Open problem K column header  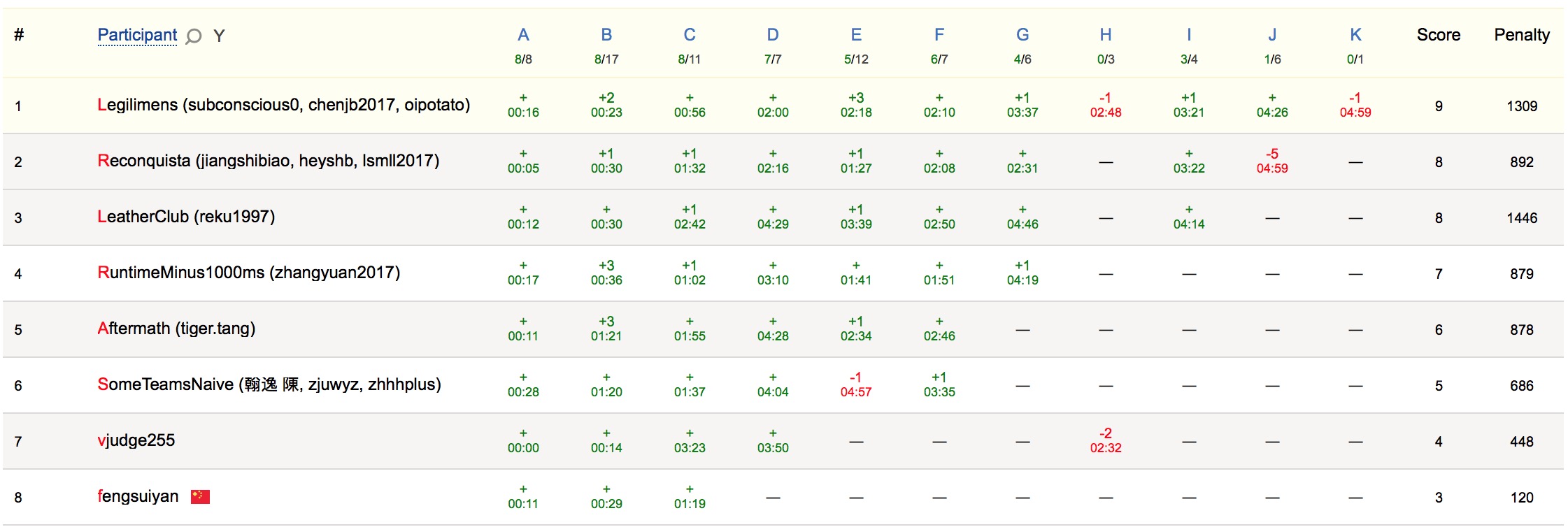pyautogui.click(x=1355, y=35)
